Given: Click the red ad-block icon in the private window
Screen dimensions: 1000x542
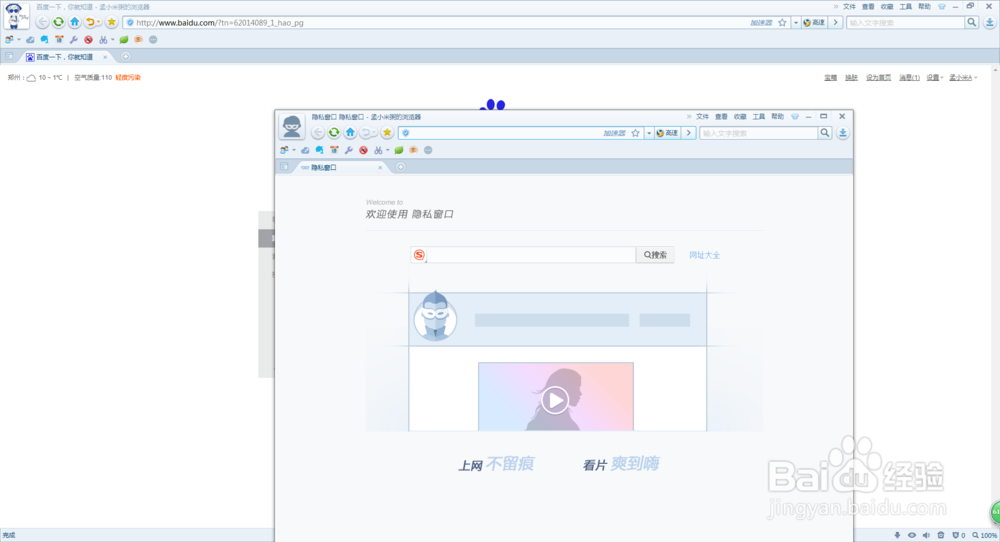Looking at the screenshot, I should (363, 150).
